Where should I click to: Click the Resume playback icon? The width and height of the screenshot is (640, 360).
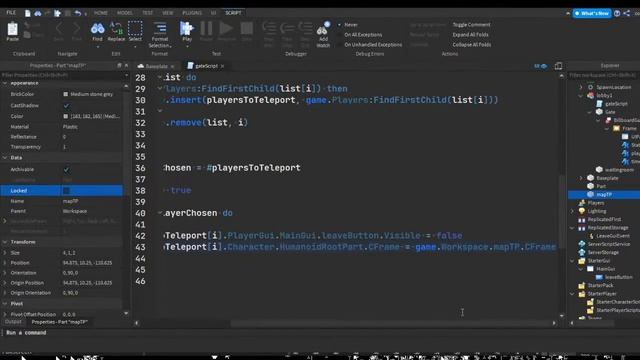point(226,28)
